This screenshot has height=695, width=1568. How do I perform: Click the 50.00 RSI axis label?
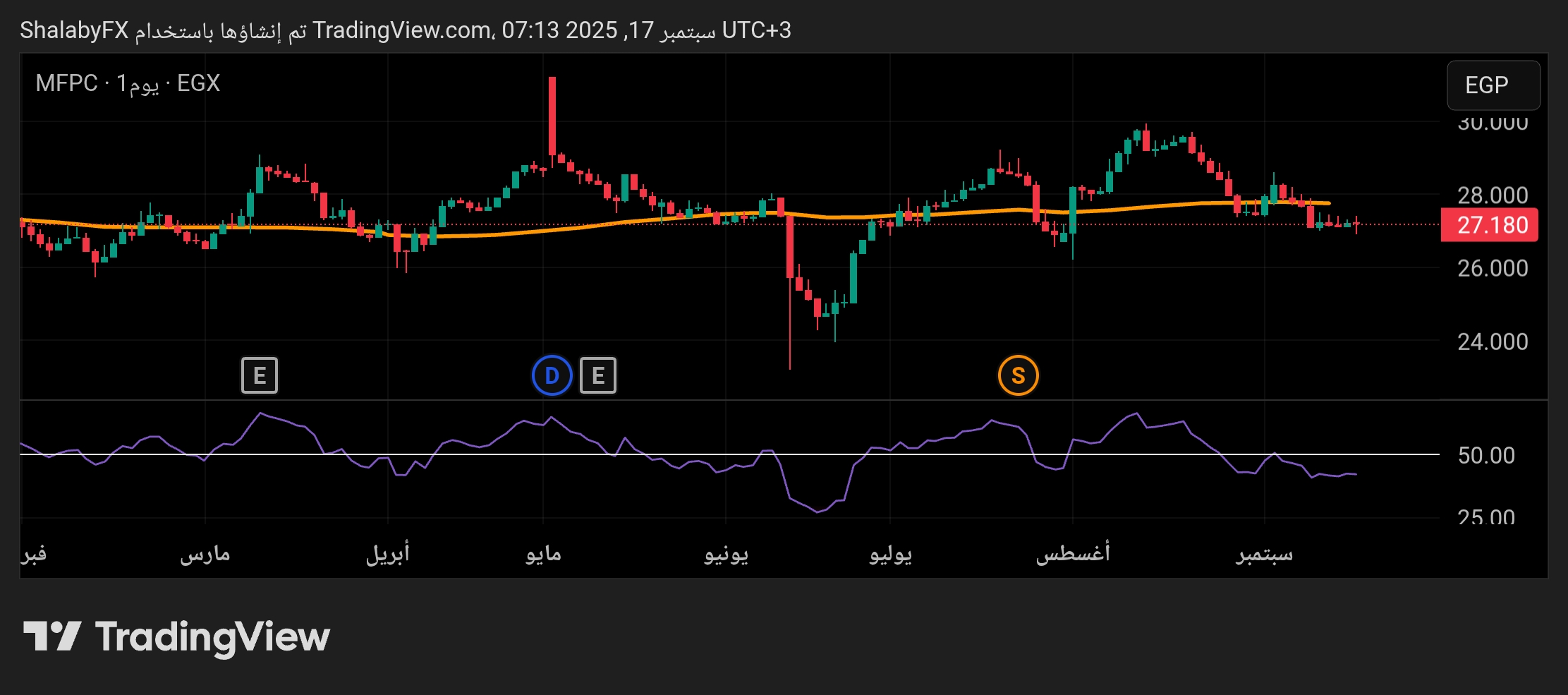(1486, 455)
